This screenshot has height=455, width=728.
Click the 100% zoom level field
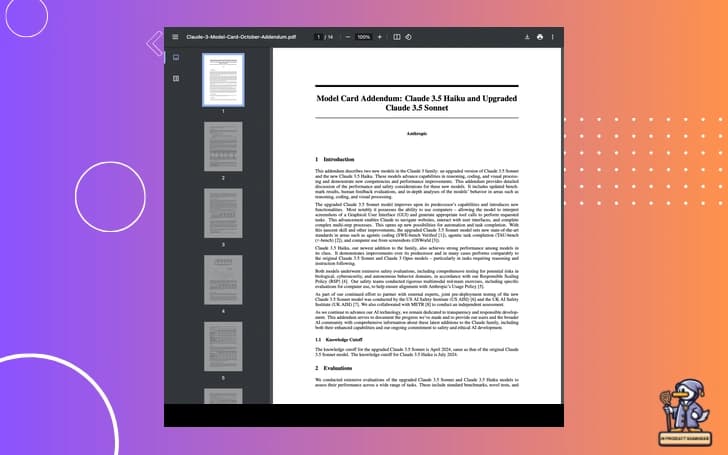(364, 37)
